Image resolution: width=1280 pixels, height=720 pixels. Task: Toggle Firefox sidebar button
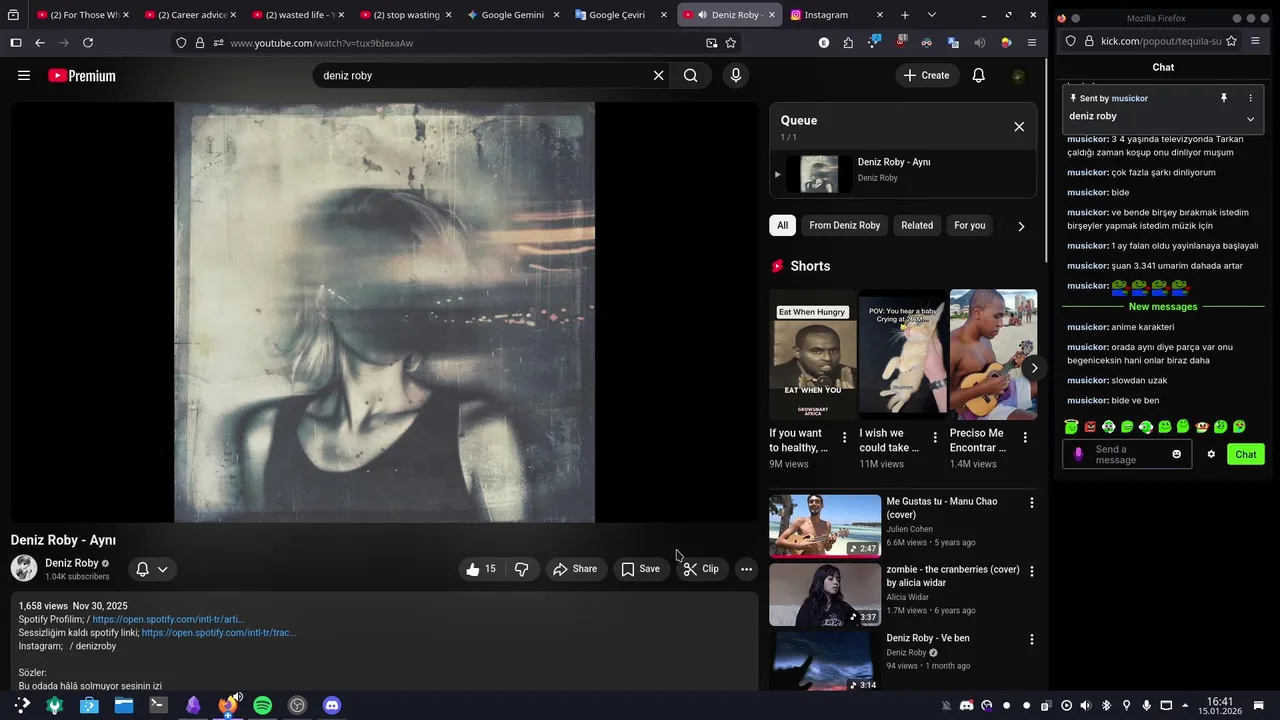pyautogui.click(x=16, y=43)
